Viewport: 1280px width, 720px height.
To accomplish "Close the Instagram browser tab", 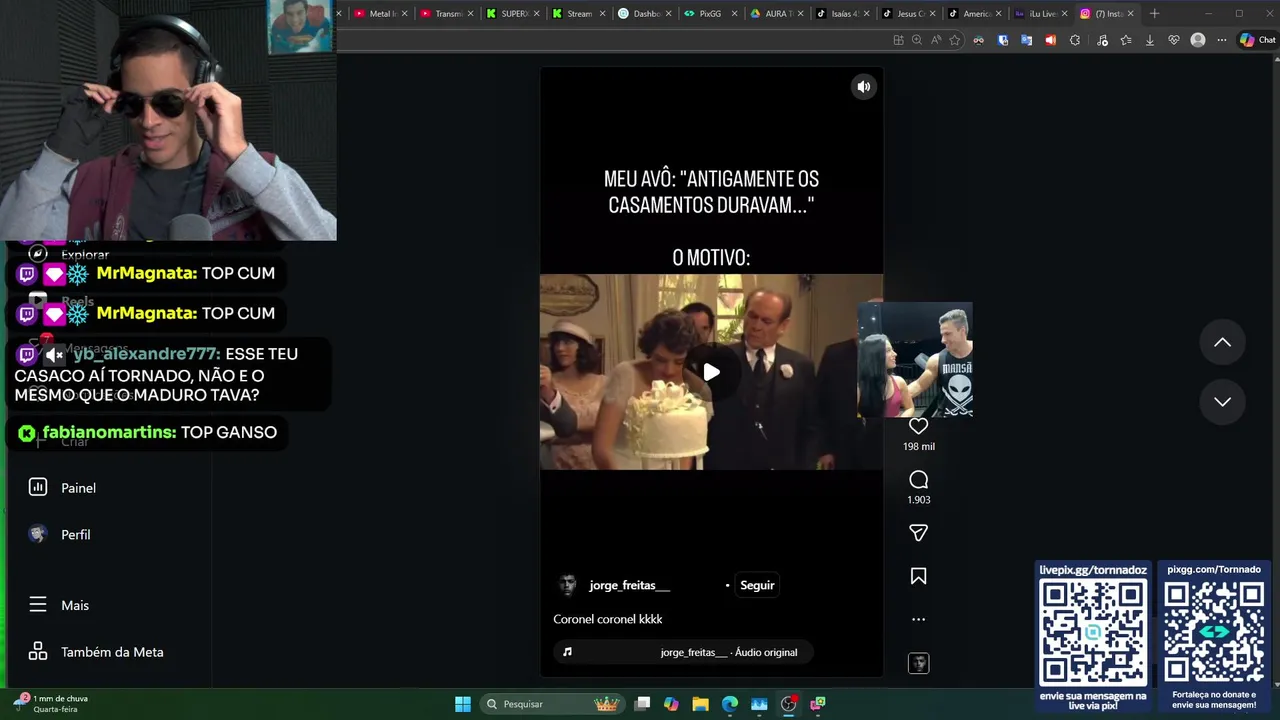I will pyautogui.click(x=1130, y=14).
